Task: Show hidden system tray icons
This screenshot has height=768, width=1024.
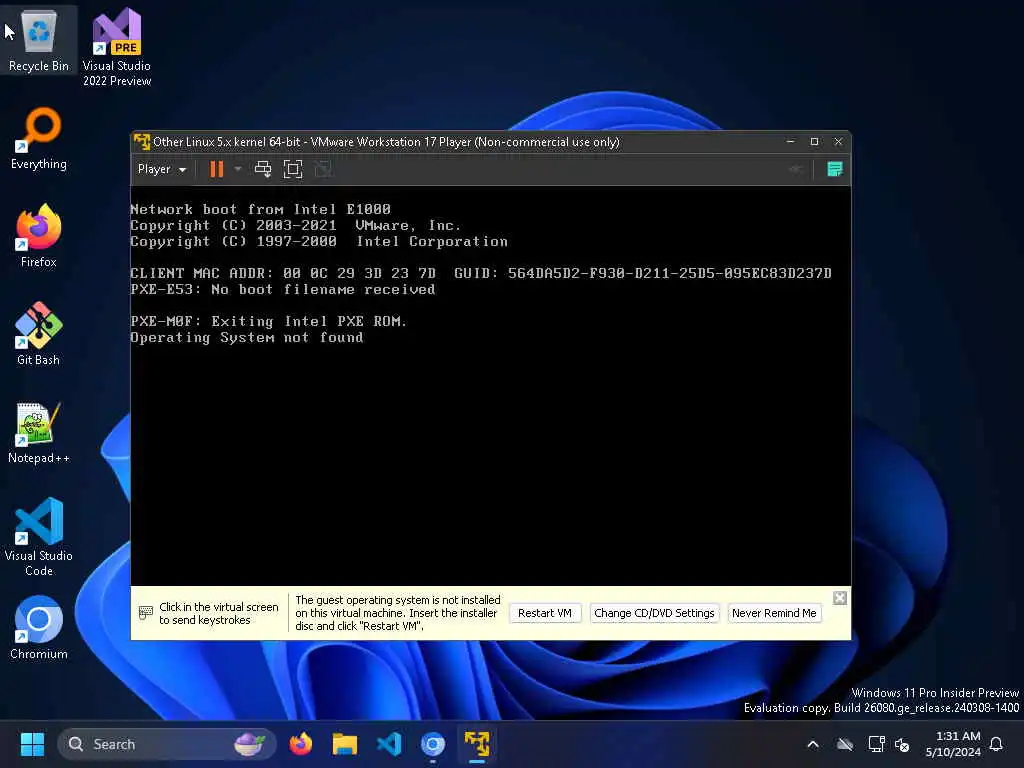Action: pyautogui.click(x=813, y=744)
